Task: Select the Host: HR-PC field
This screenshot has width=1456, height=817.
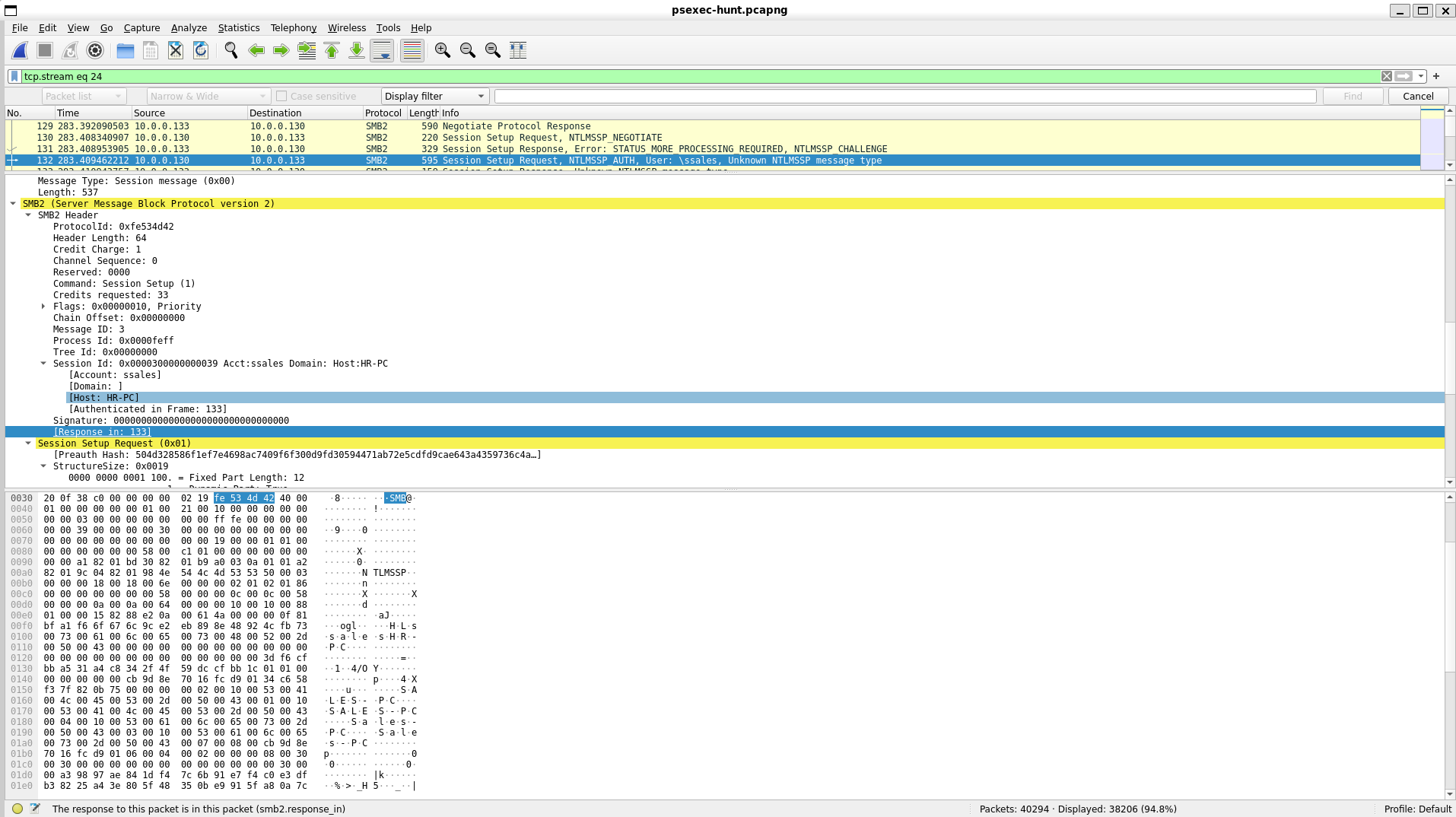Action: tap(104, 398)
